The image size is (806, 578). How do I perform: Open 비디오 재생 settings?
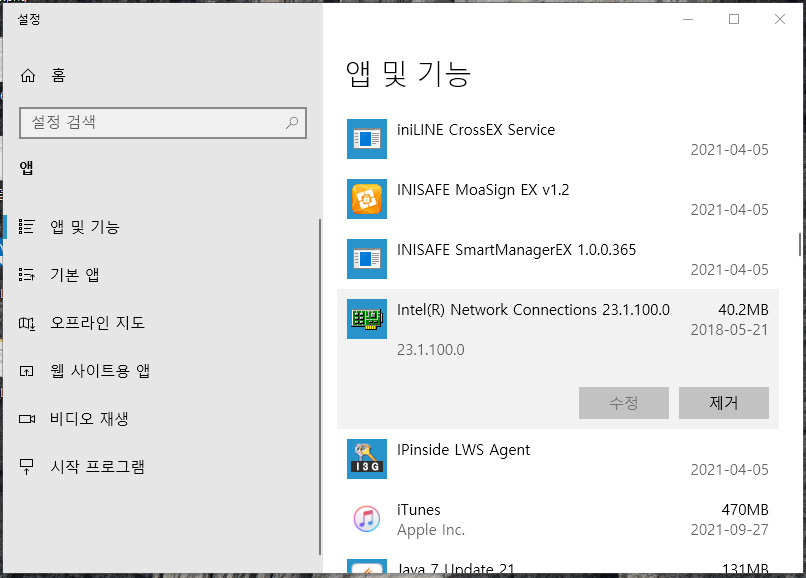coord(161,419)
